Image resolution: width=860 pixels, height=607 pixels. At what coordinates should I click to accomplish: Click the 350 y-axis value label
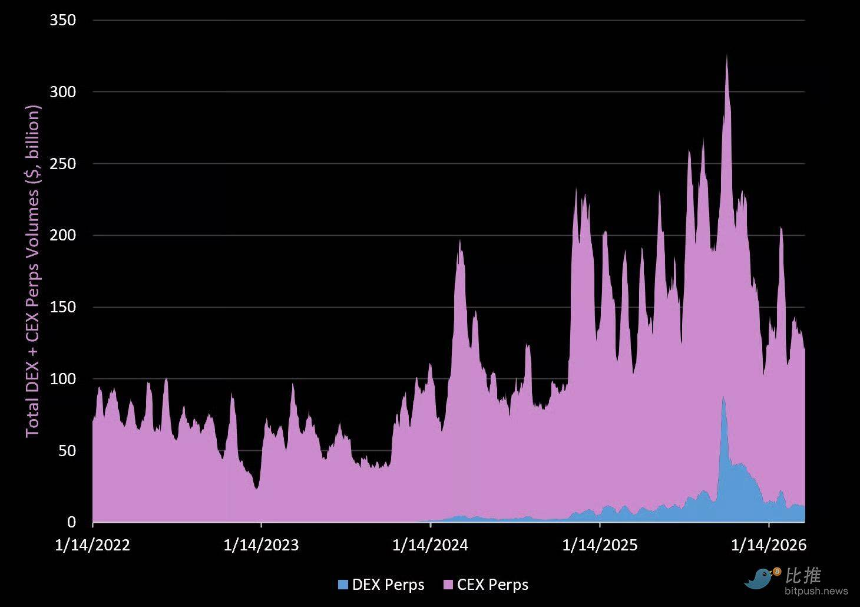pyautogui.click(x=64, y=20)
